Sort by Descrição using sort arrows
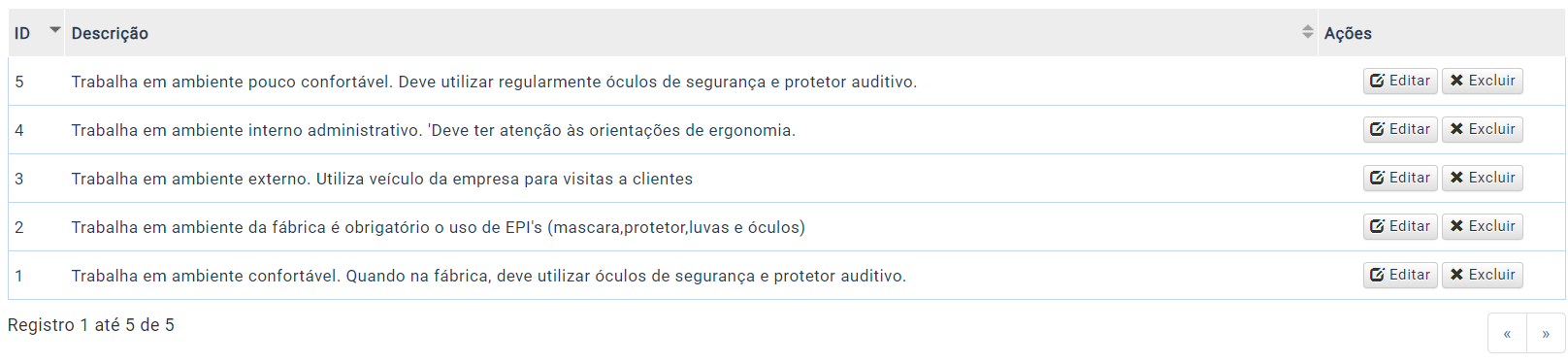This screenshot has height=363, width=1568. tap(1307, 32)
